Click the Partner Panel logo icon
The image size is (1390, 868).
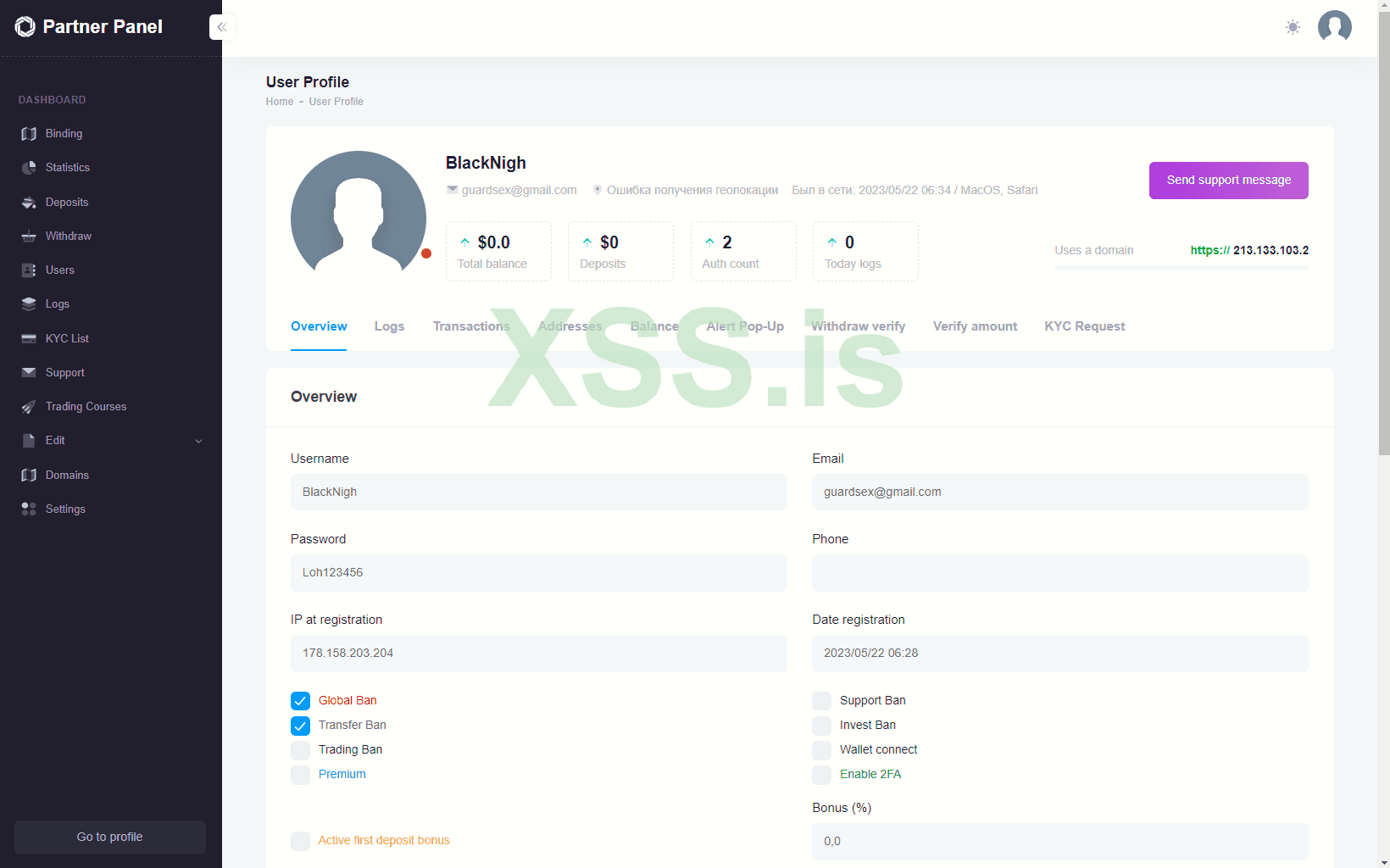click(25, 27)
